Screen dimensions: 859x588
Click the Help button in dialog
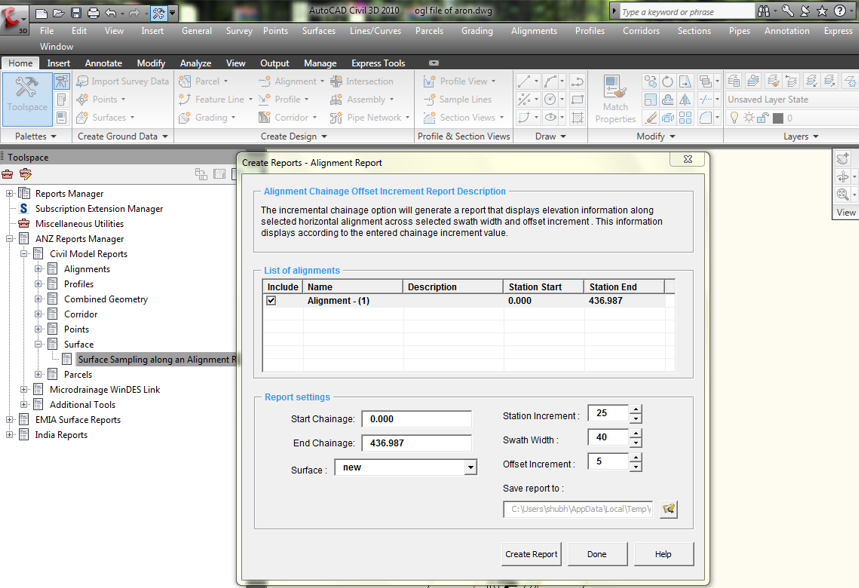coord(663,554)
